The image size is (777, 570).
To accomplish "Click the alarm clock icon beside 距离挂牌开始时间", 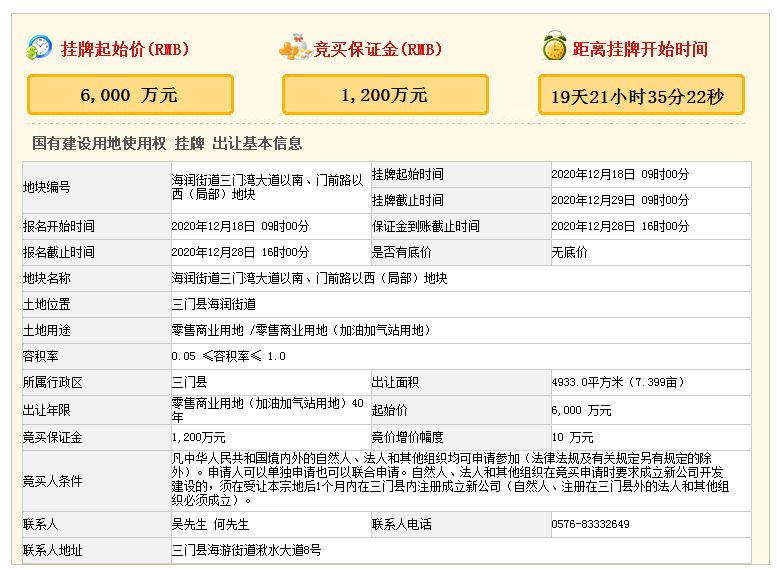I will point(555,46).
